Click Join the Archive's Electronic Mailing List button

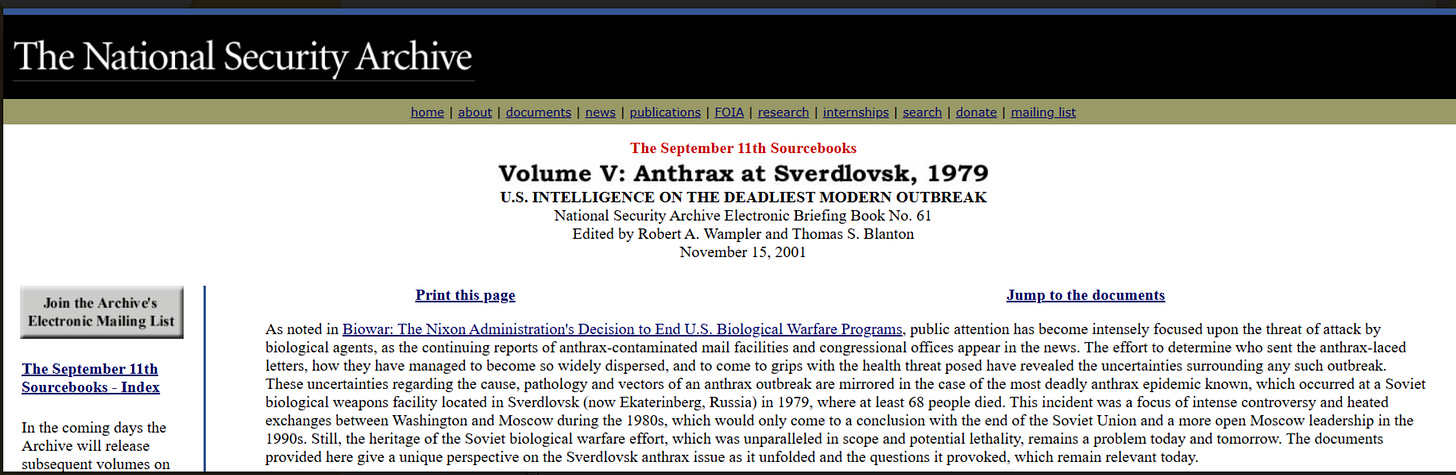[x=102, y=312]
